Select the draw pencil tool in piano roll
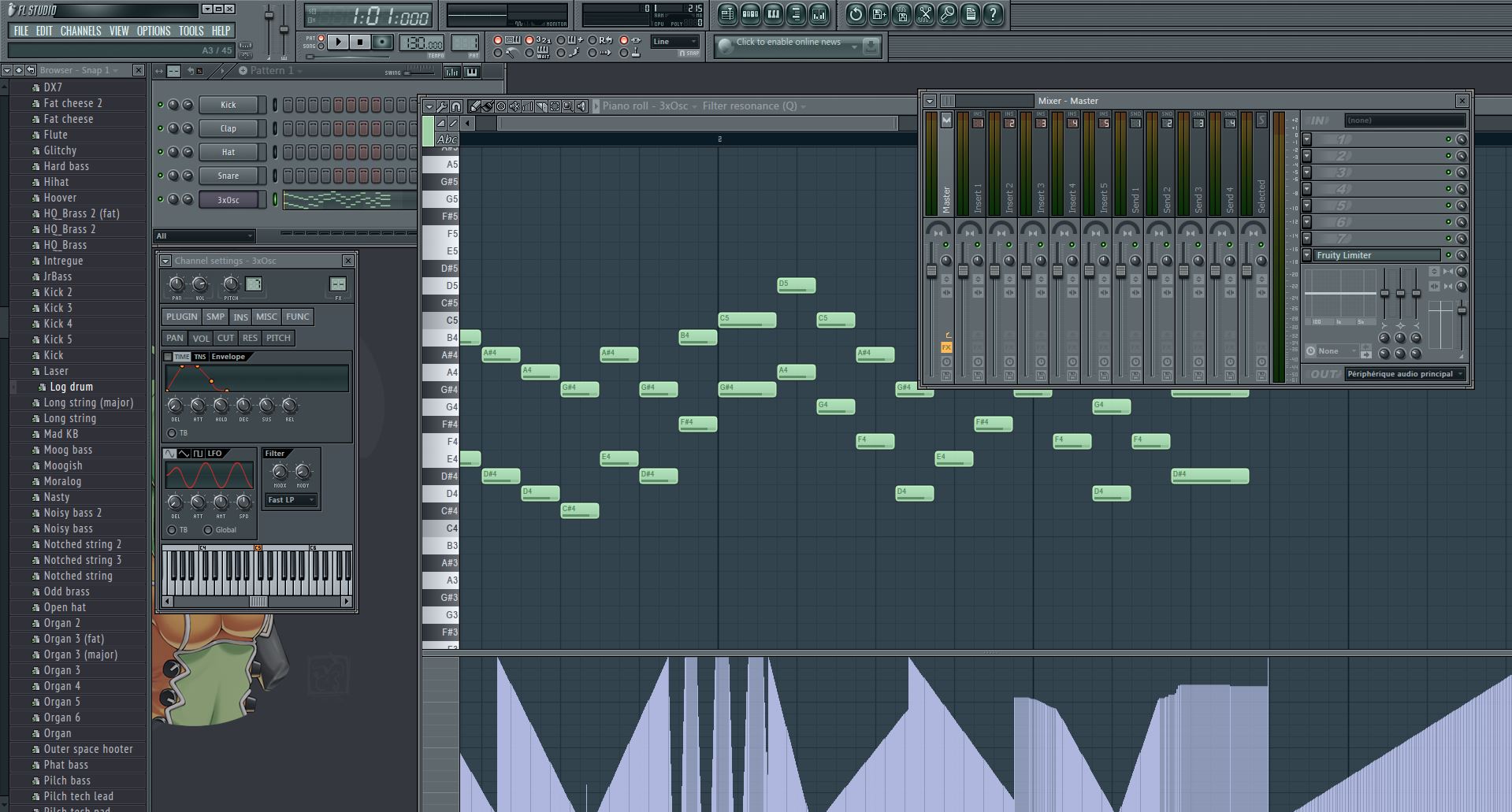The height and width of the screenshot is (812, 1512). coord(475,106)
